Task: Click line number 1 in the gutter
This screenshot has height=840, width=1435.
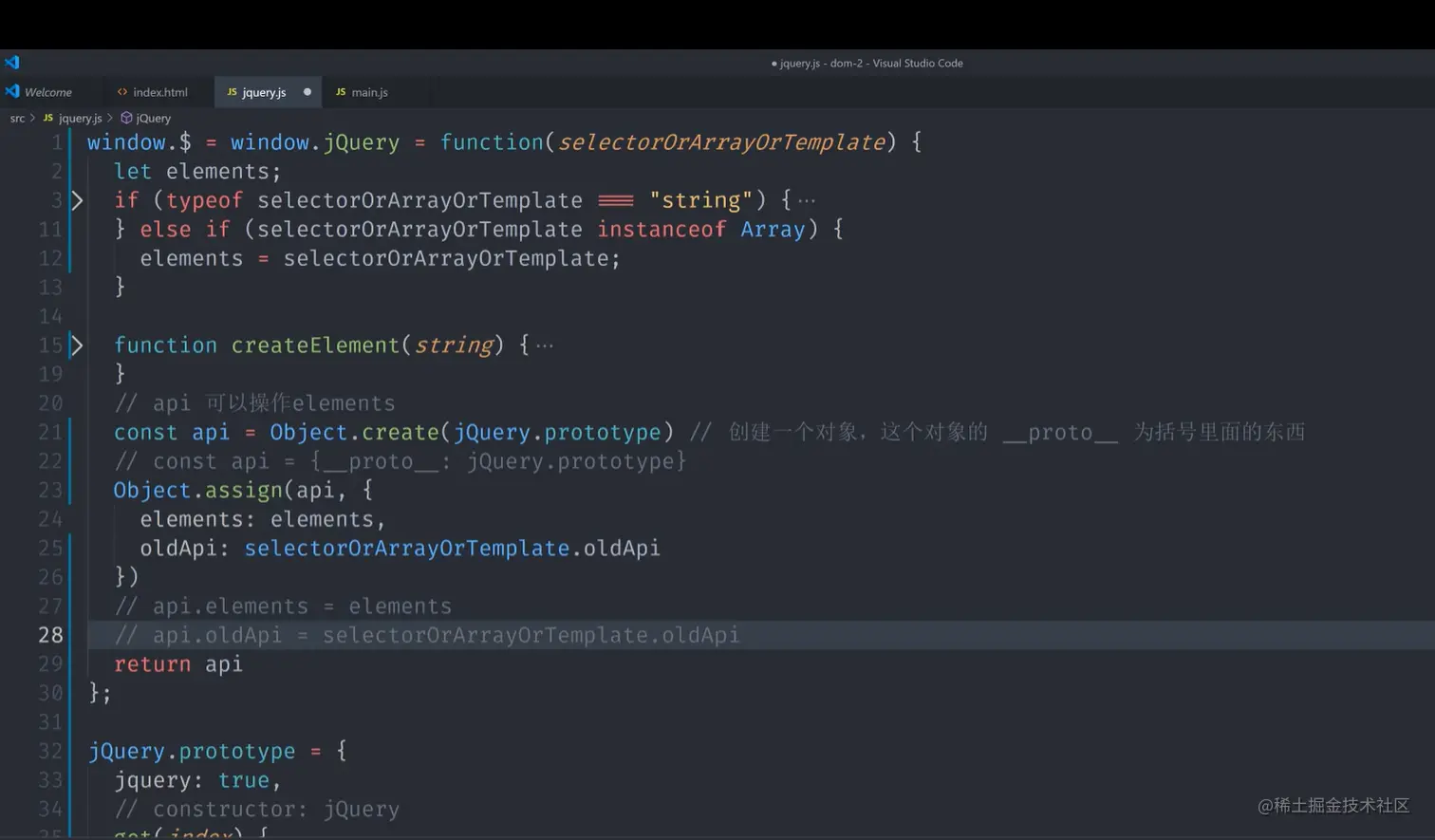Action: [57, 142]
